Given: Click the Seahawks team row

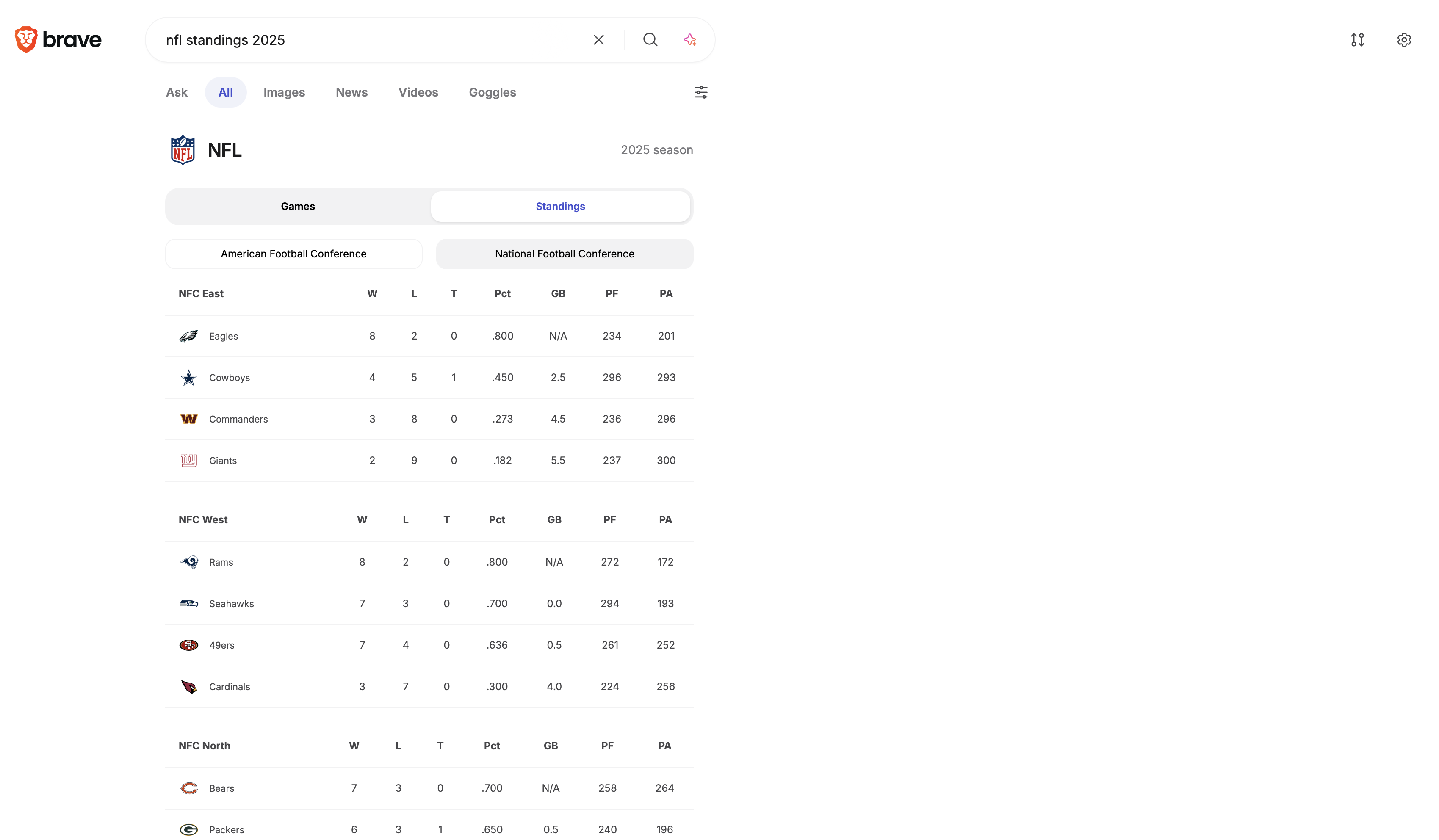Looking at the screenshot, I should tap(429, 604).
